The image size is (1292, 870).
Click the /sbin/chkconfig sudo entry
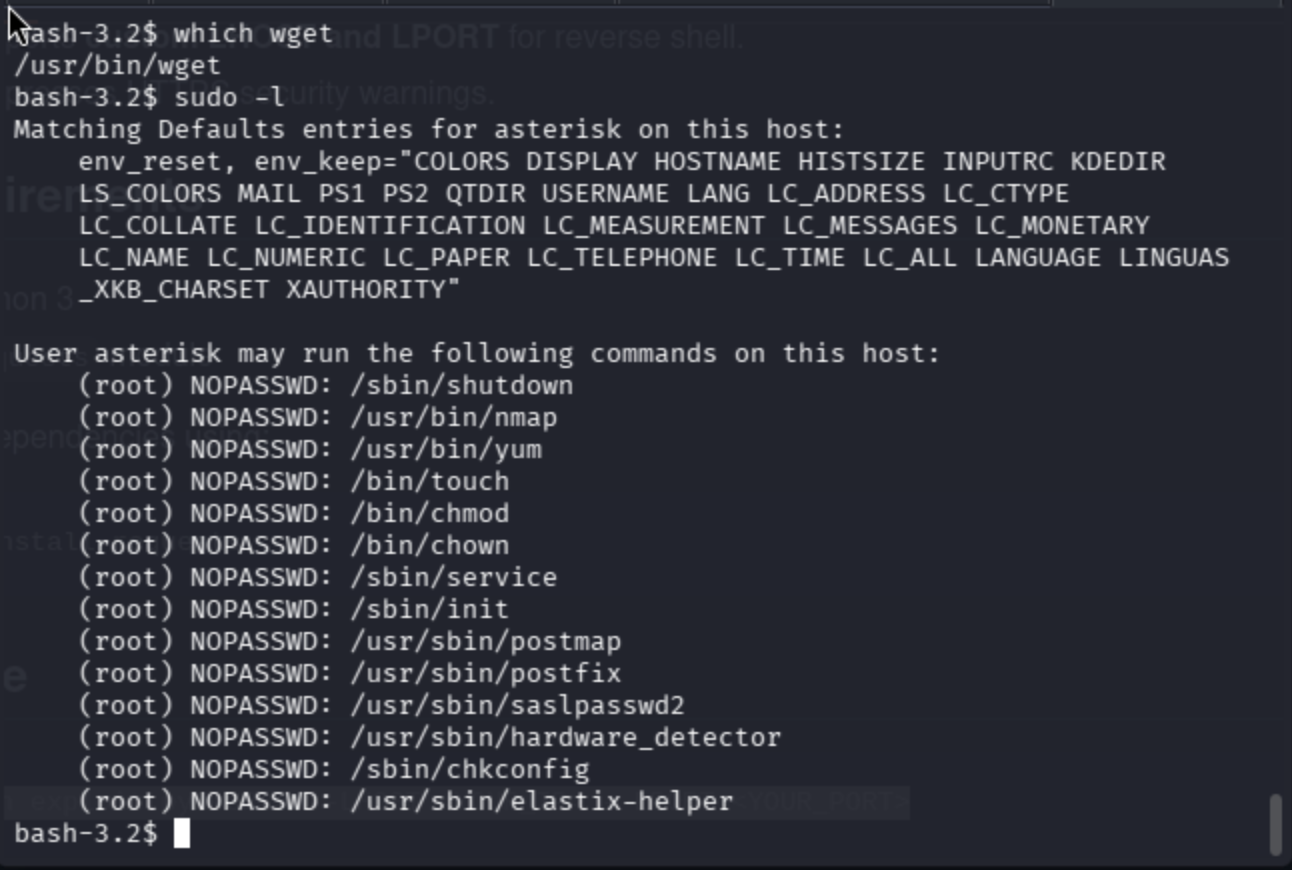[469, 769]
